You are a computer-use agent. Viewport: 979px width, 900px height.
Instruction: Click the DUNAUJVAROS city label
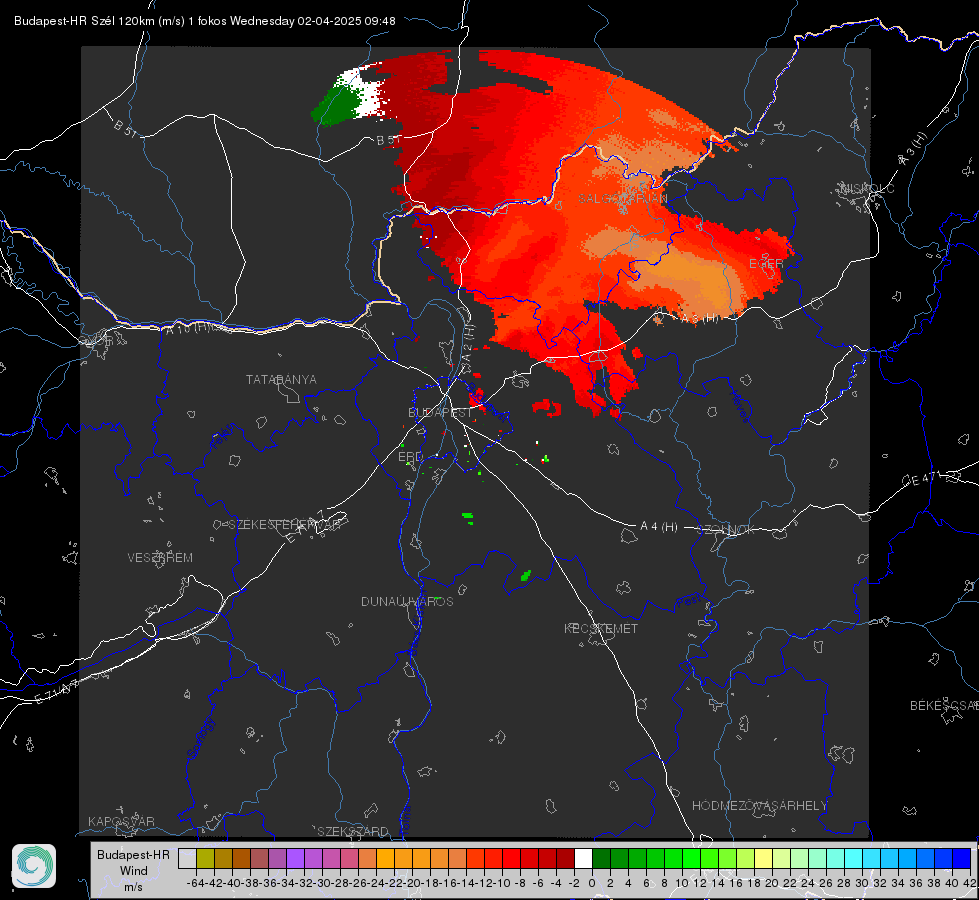[x=407, y=601]
